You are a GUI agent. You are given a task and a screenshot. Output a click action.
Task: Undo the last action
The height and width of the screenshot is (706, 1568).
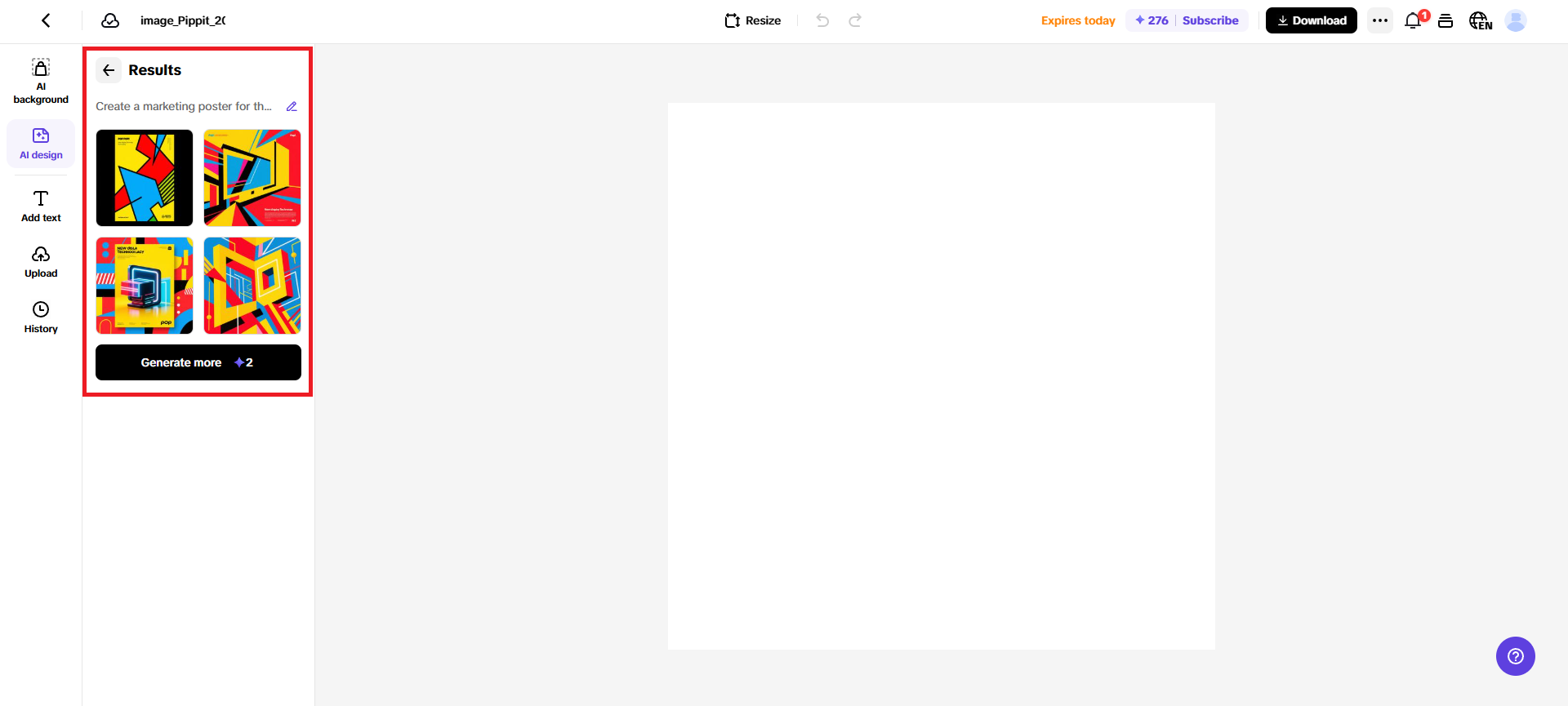pos(822,20)
